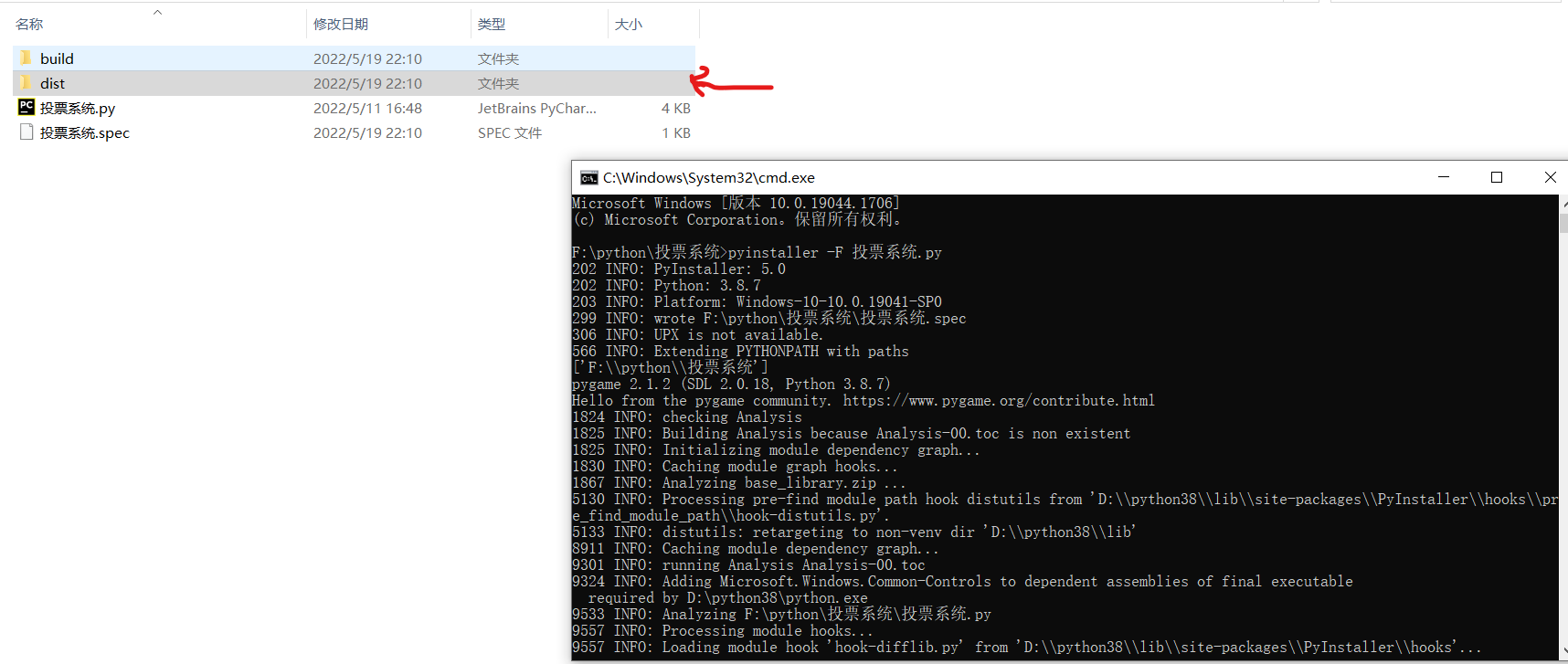1568x664 pixels.
Task: Click the sort direction arrow above 名称
Action: click(x=157, y=12)
